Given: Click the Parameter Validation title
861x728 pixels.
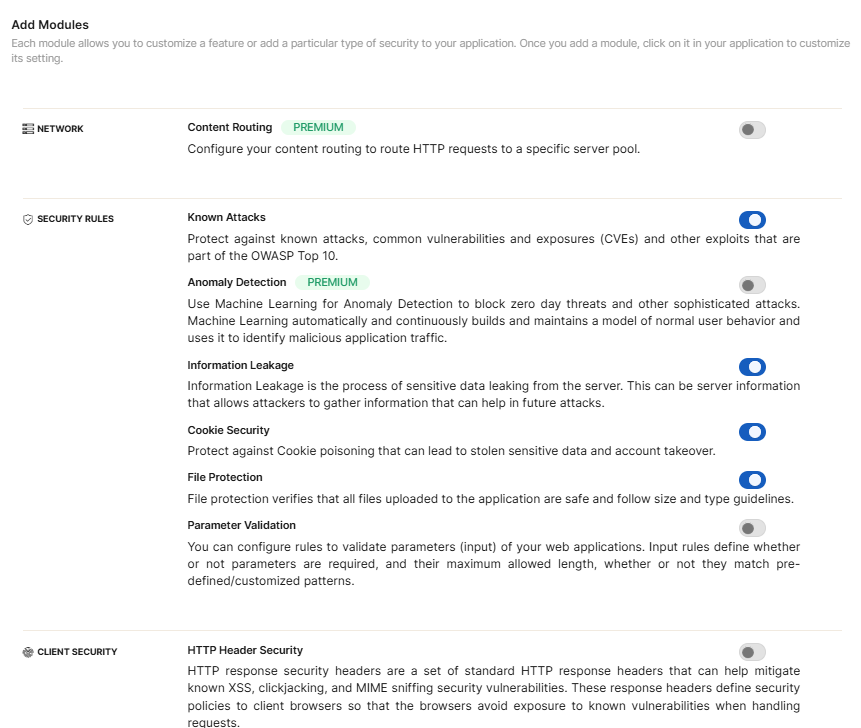Looking at the screenshot, I should (x=241, y=525).
